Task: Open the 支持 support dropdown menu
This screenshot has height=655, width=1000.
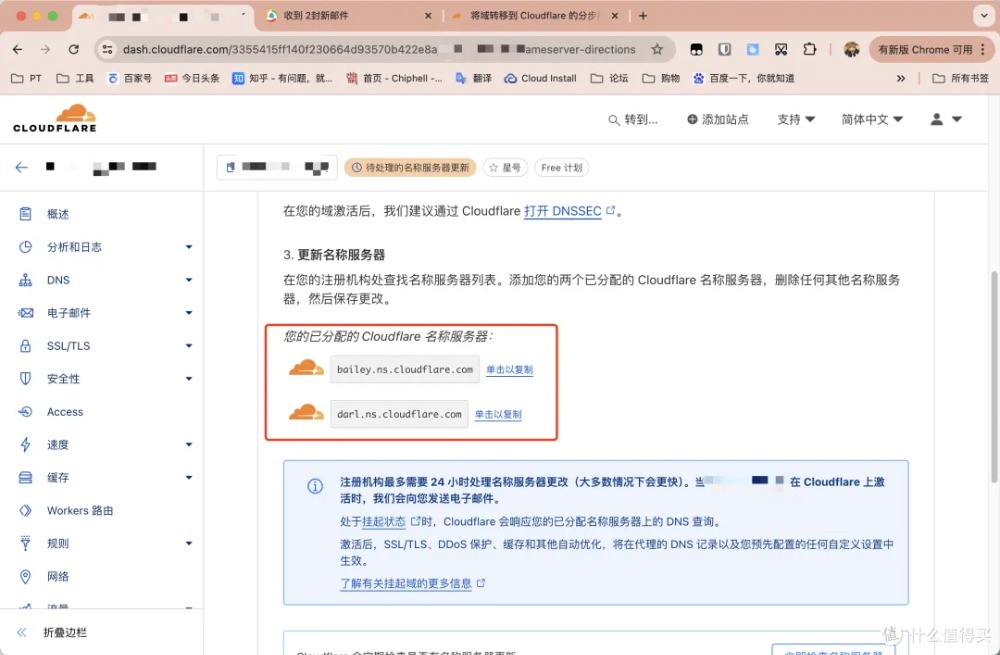Action: click(x=796, y=119)
